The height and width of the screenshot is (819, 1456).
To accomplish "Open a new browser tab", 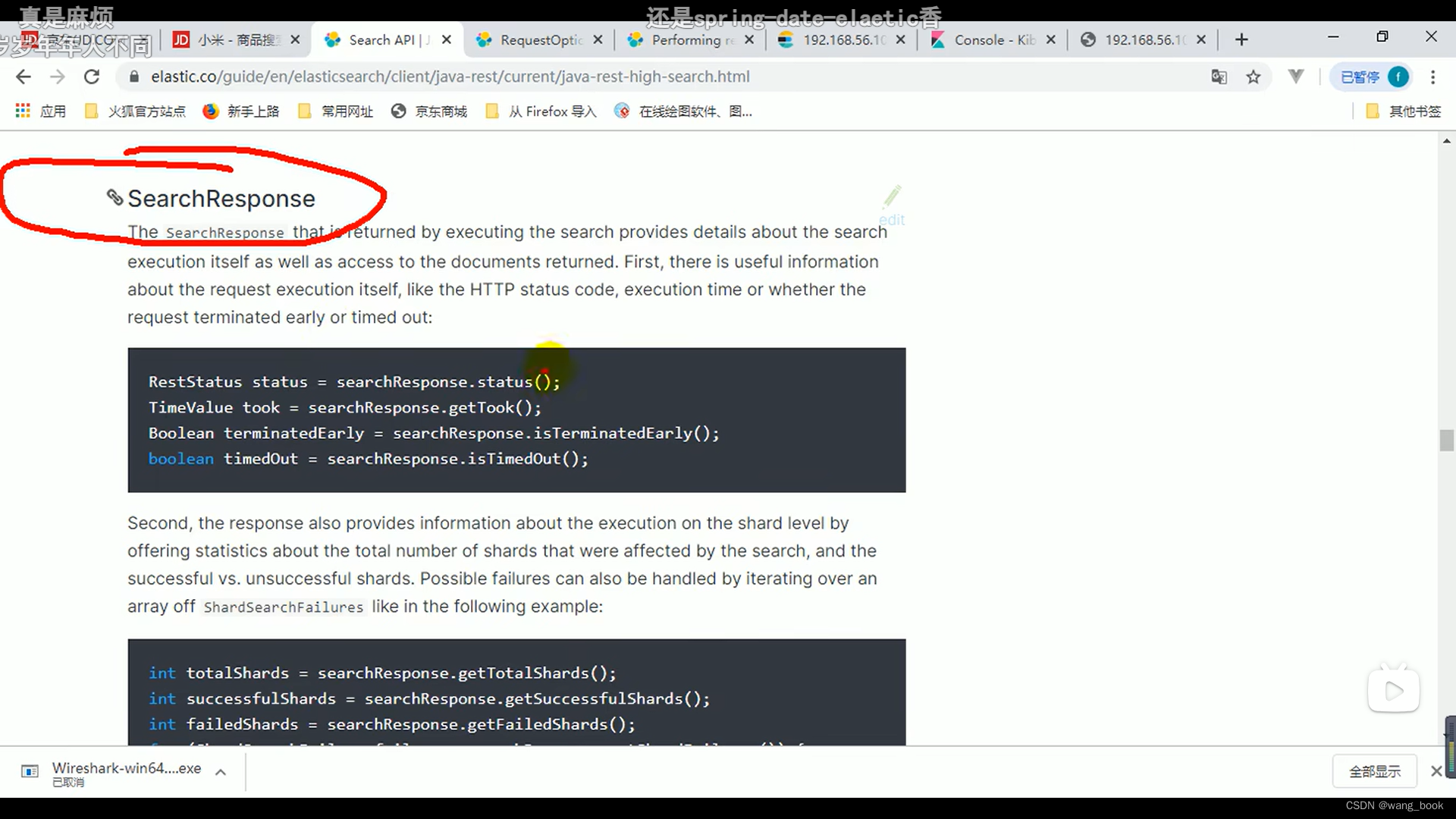I will 1241,39.
